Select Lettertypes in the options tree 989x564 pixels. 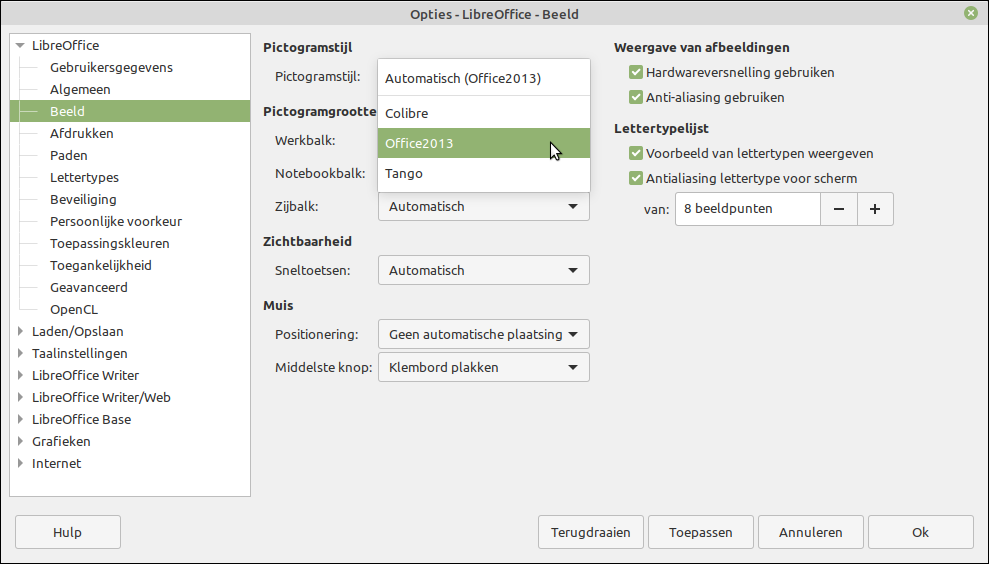tap(84, 177)
